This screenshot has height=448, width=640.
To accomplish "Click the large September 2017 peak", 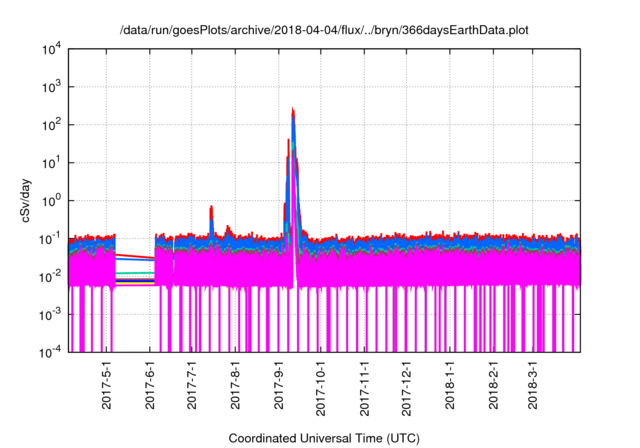I will [x=293, y=175].
